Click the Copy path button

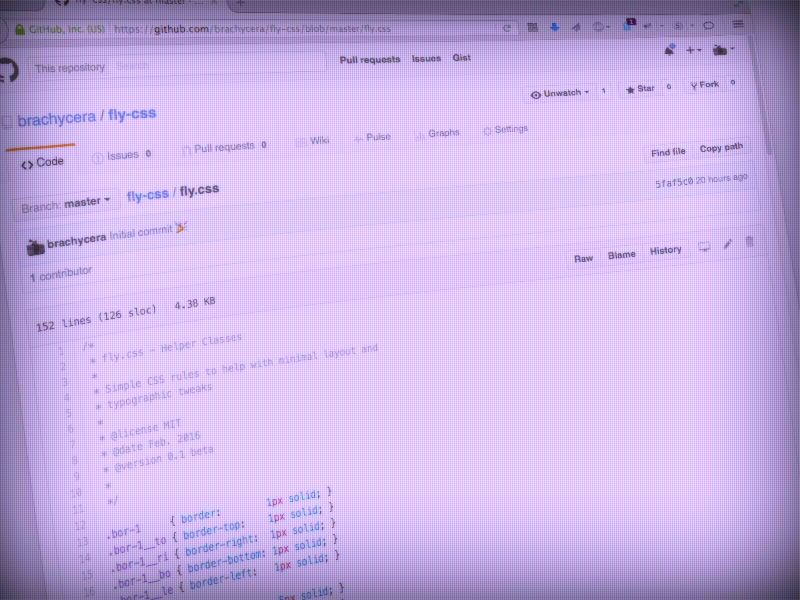[x=721, y=148]
